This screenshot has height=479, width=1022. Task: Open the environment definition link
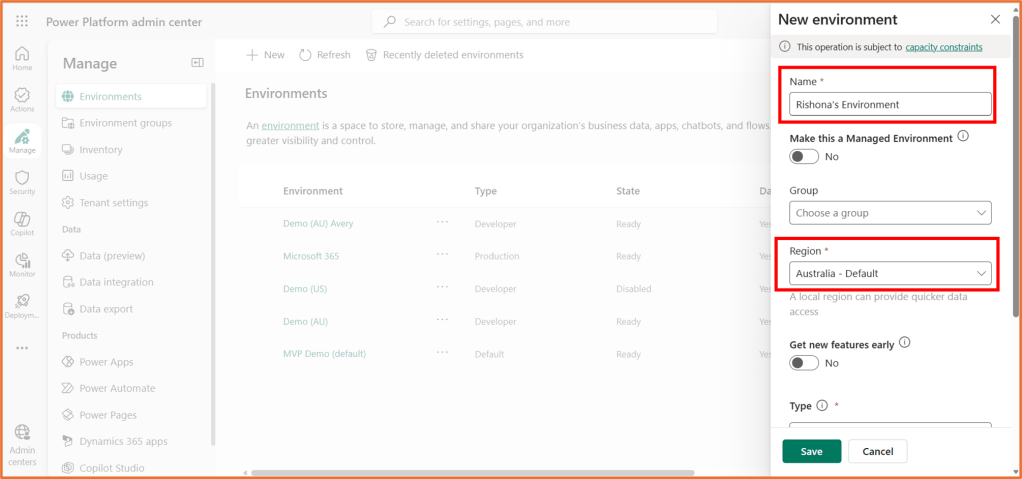290,126
